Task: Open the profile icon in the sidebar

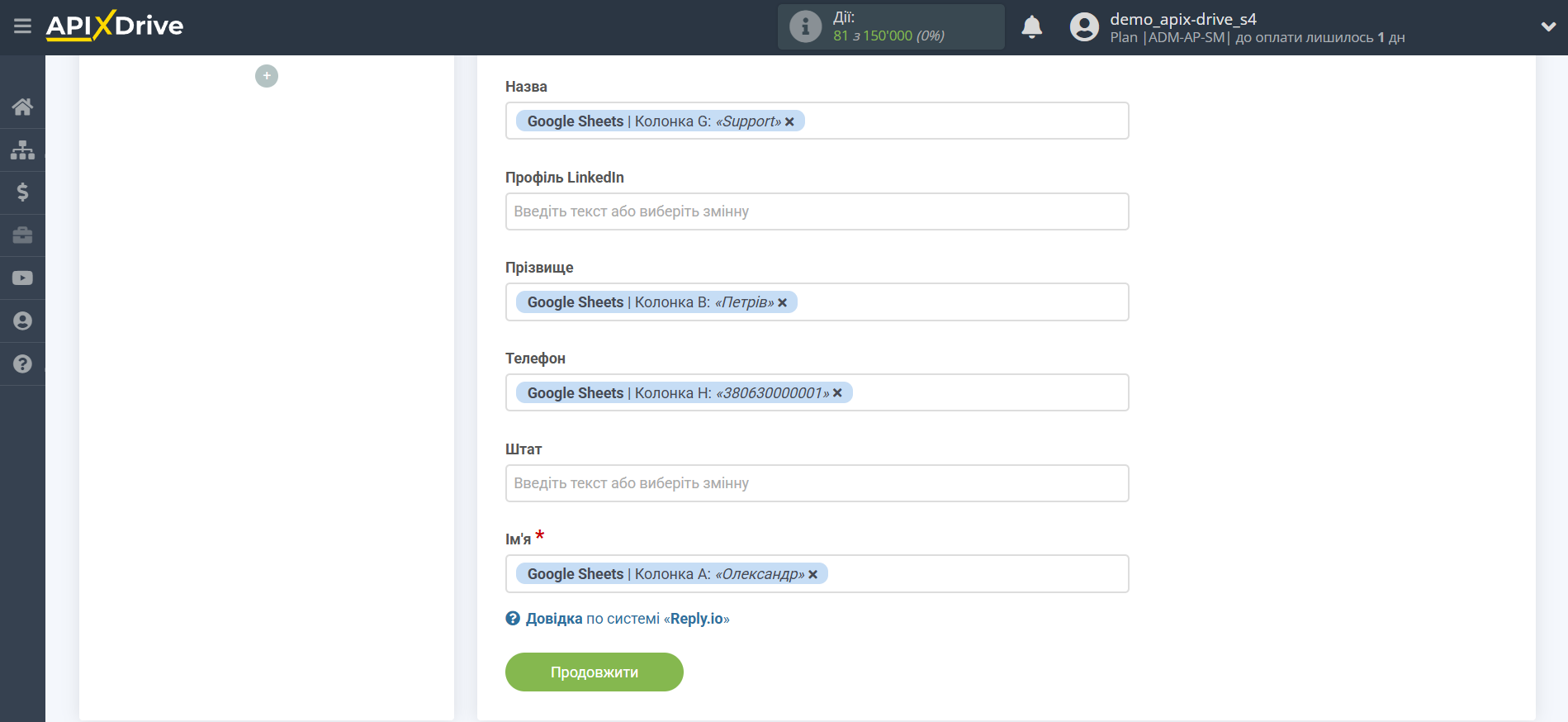Action: [22, 321]
